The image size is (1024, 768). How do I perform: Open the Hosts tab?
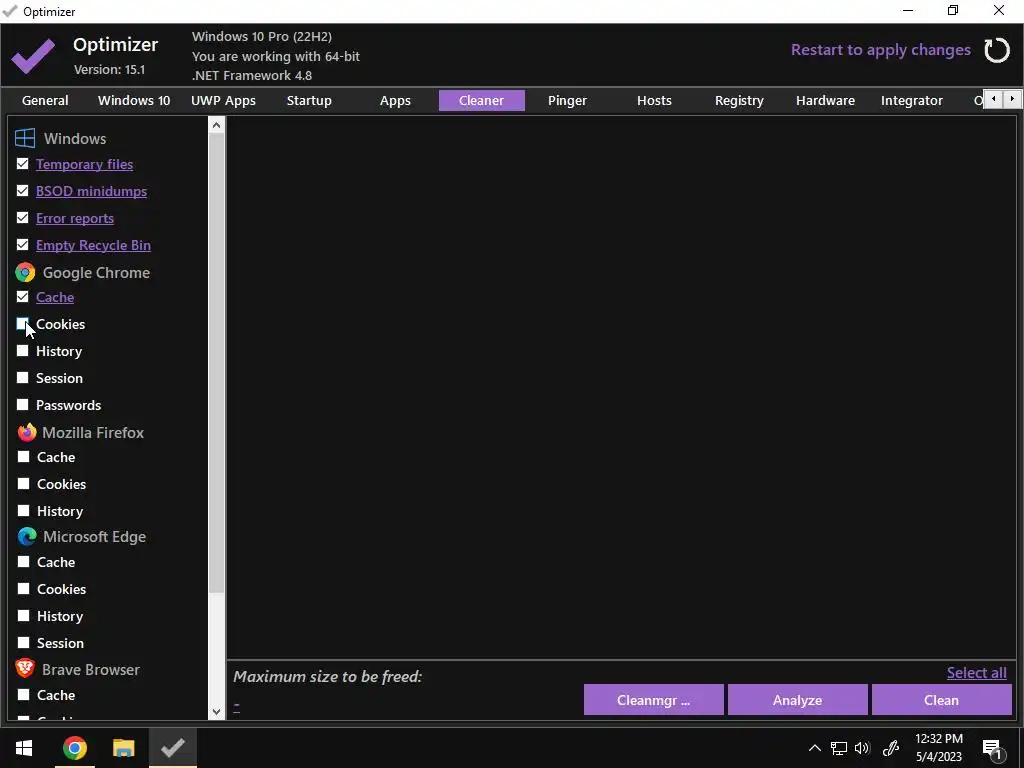[x=654, y=101]
